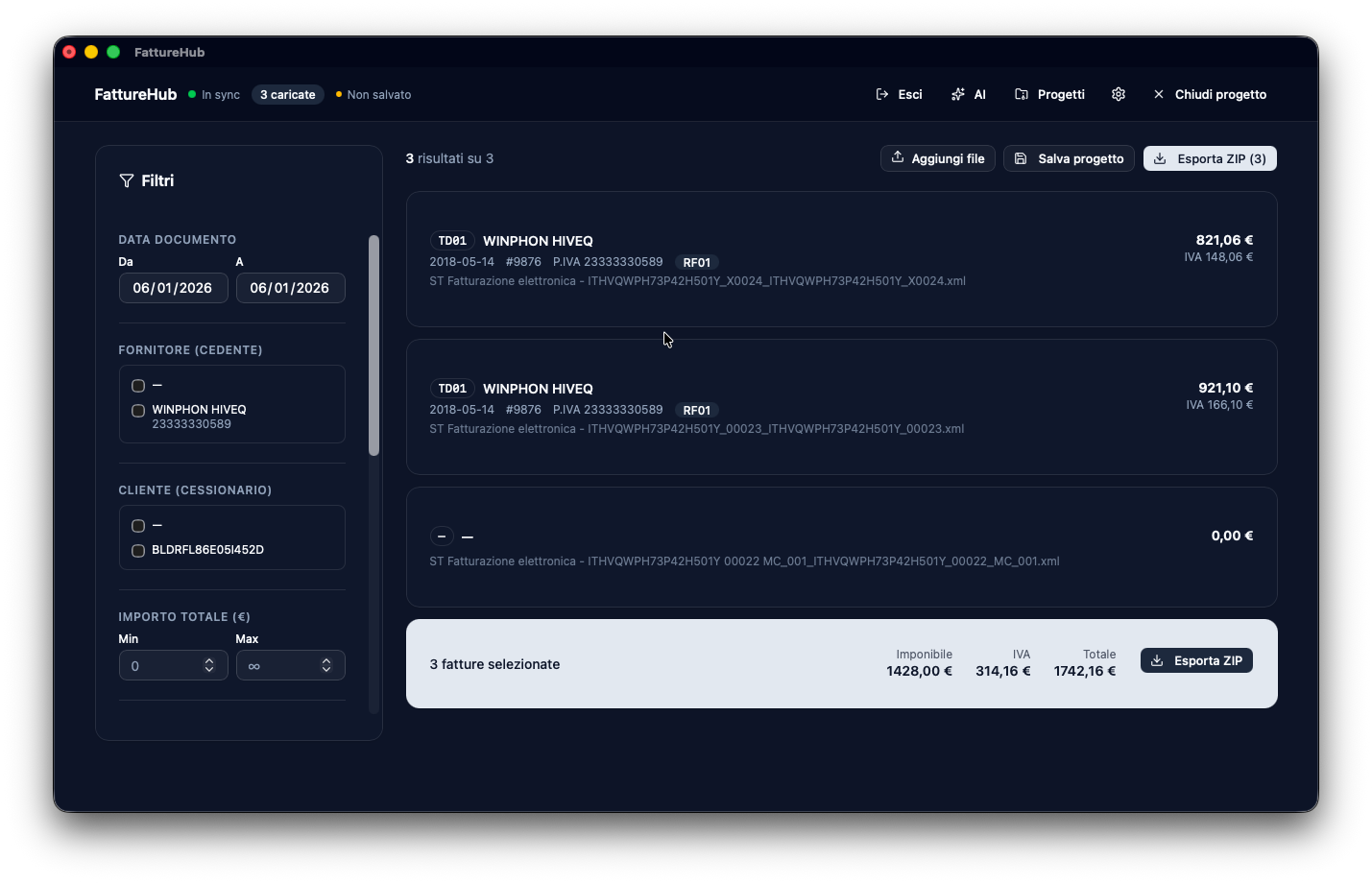Check the WINPHON HIVEQ supplier checkbox

138,411
